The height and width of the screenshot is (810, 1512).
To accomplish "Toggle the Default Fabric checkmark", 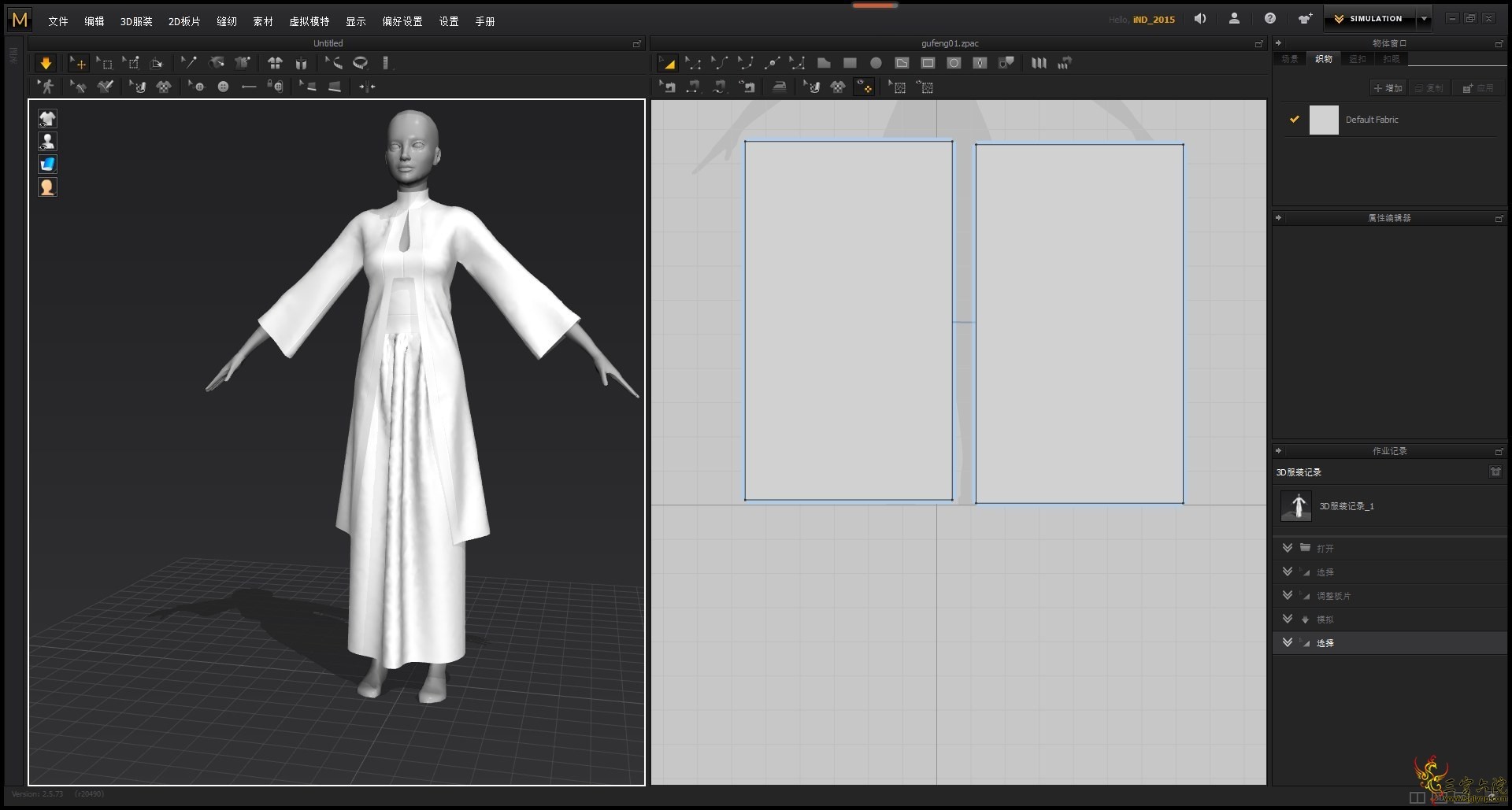I will tap(1294, 120).
